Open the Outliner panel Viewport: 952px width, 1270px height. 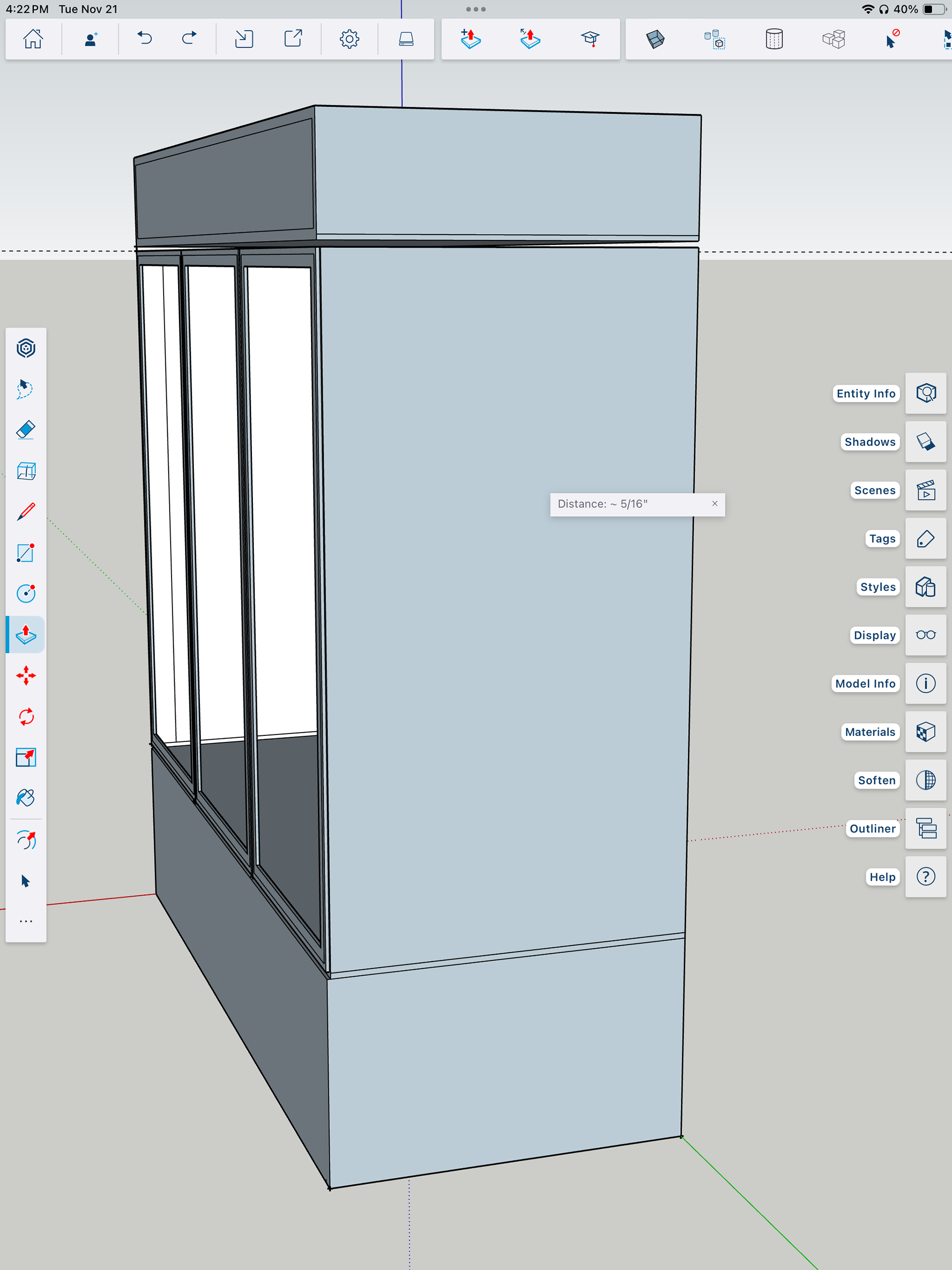coord(926,829)
